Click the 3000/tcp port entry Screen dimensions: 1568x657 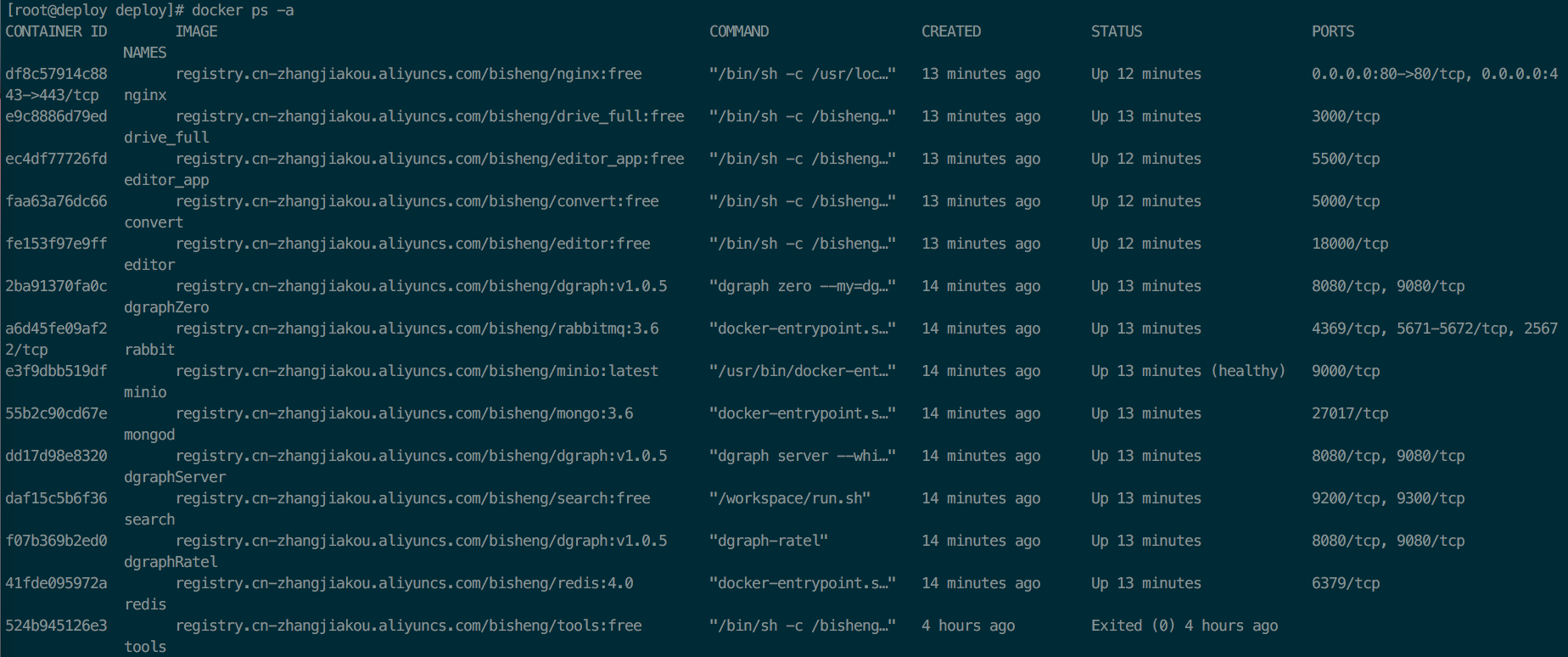point(1346,116)
